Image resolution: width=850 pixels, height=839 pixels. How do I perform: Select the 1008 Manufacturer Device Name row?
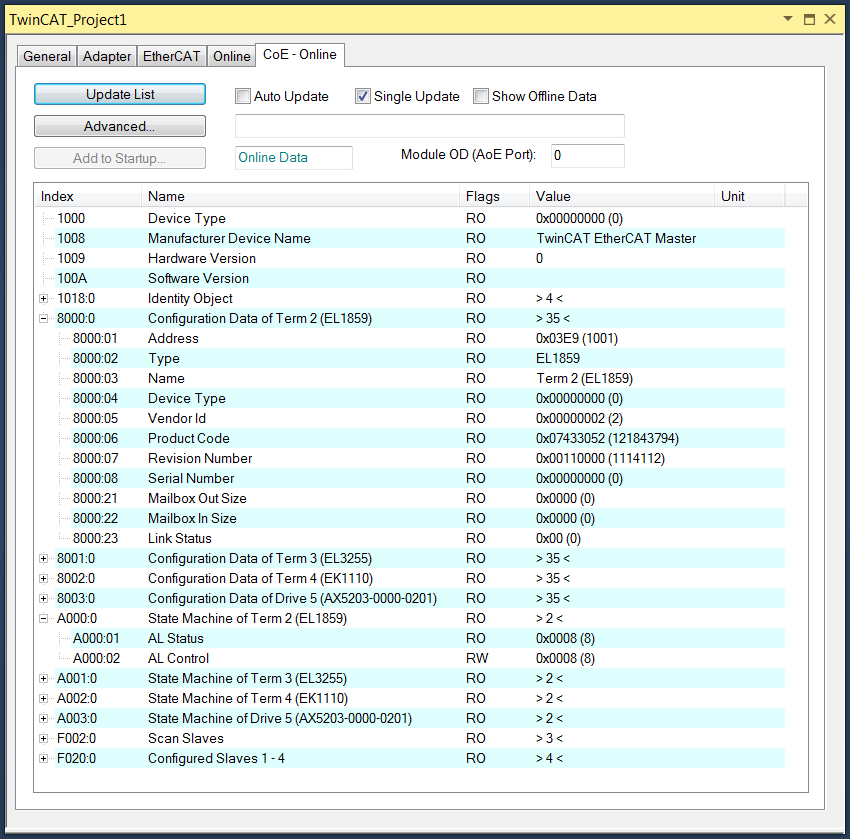point(420,238)
